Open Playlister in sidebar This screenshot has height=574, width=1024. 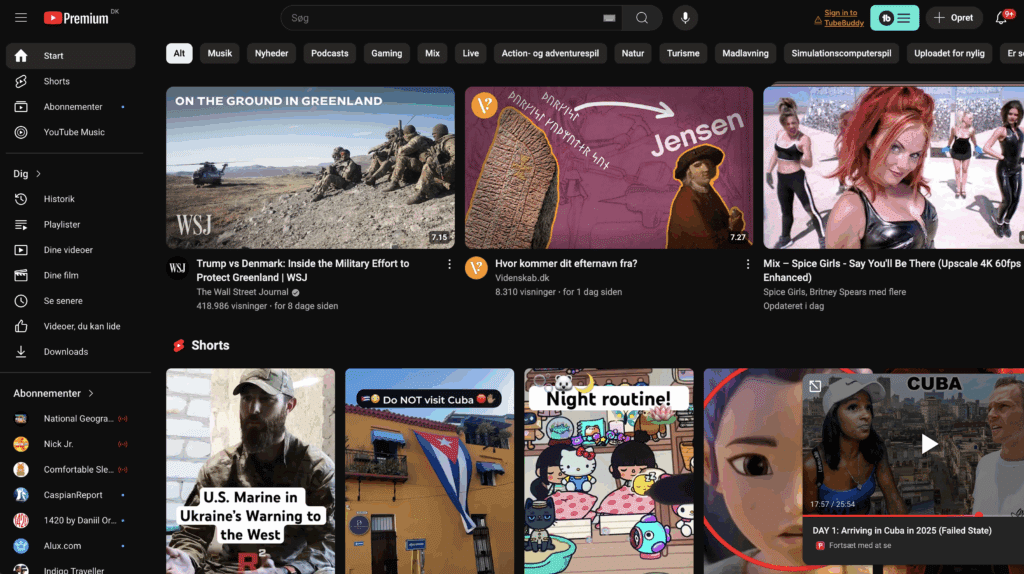(71, 225)
